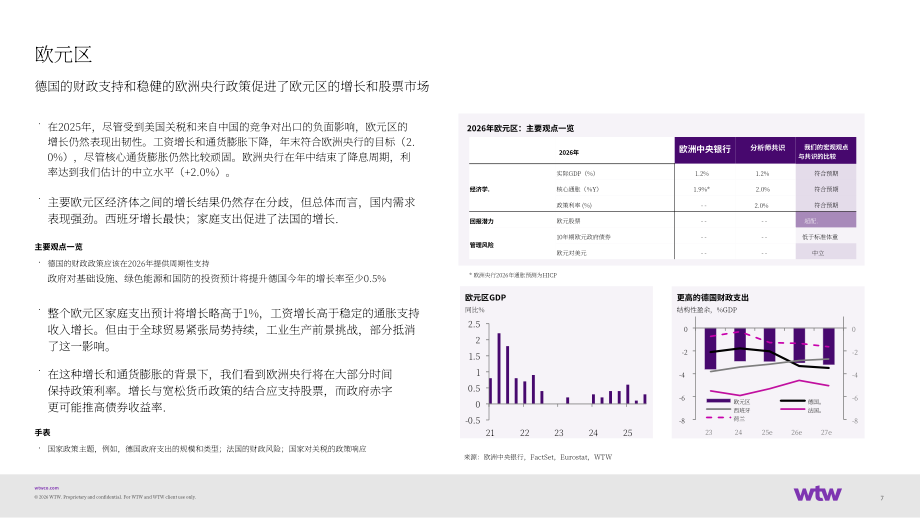Click the bullet beginning 主要欧元区经济体之间
Screen dimensions: 920x518
click(x=231, y=211)
